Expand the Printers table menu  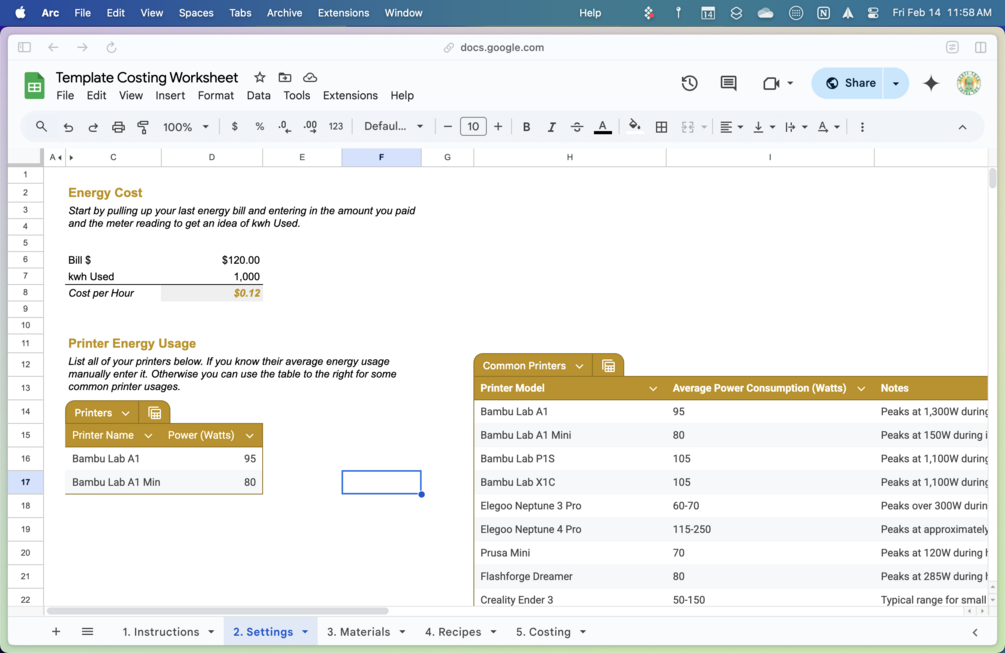(x=126, y=413)
